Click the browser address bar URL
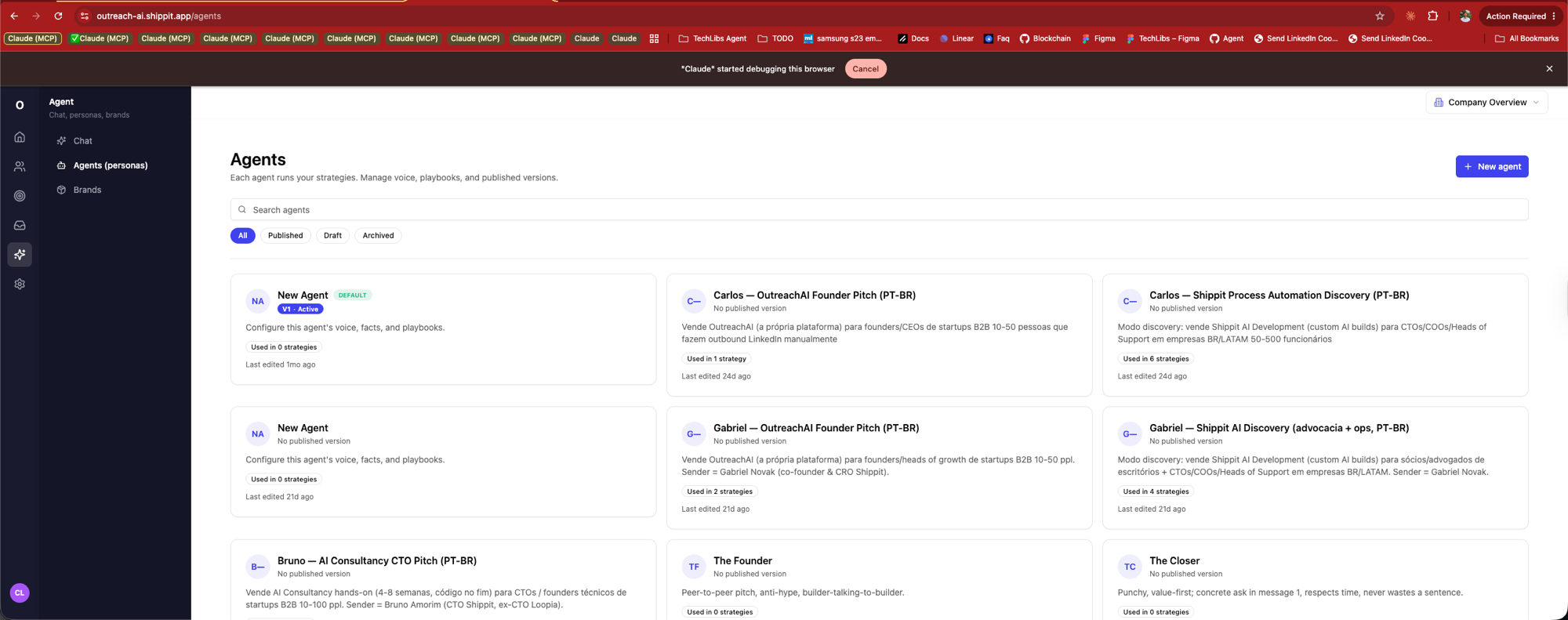The height and width of the screenshot is (620, 1568). point(159,16)
